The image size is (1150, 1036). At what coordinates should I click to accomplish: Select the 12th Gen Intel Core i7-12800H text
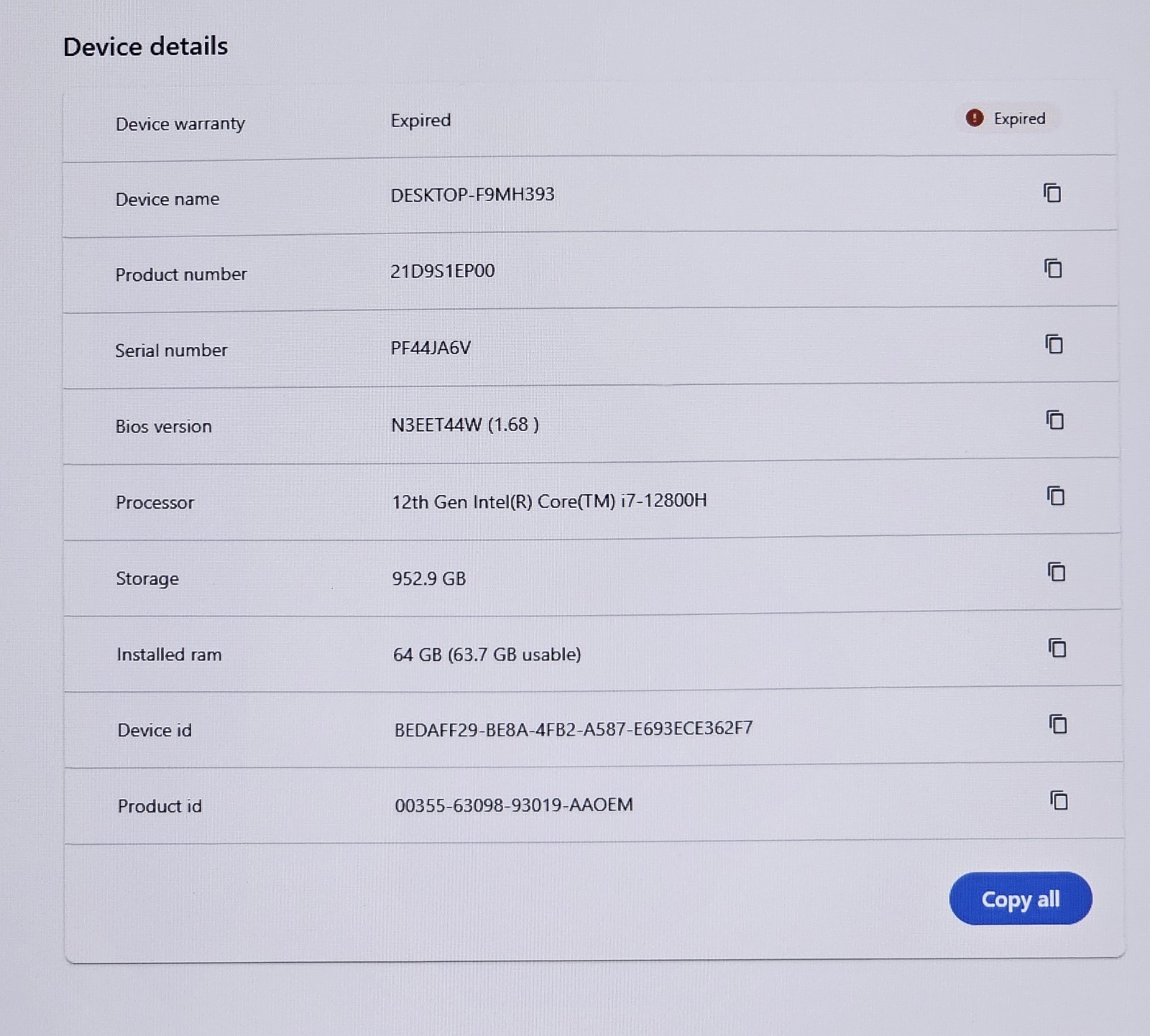tap(549, 501)
